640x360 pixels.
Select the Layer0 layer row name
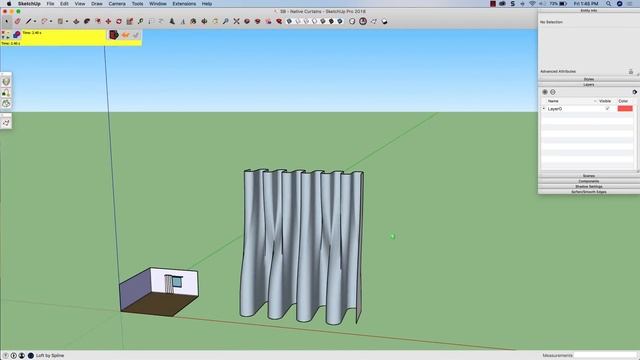pyautogui.click(x=555, y=109)
